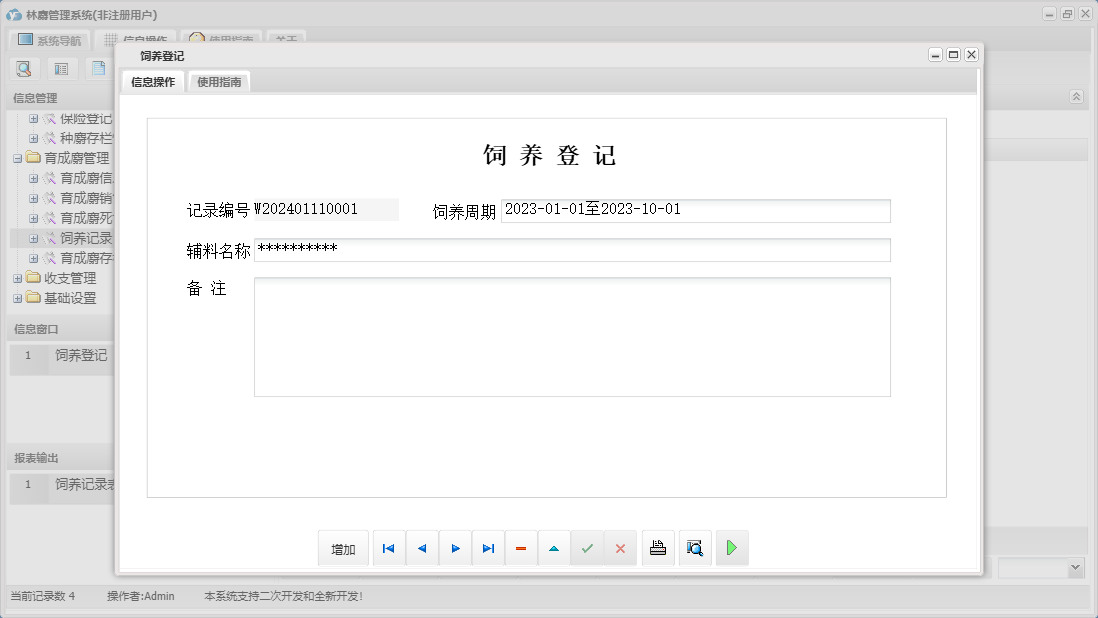The width and height of the screenshot is (1098, 618).
Task: Go to the previous record arrow icon
Action: pyautogui.click(x=422, y=547)
